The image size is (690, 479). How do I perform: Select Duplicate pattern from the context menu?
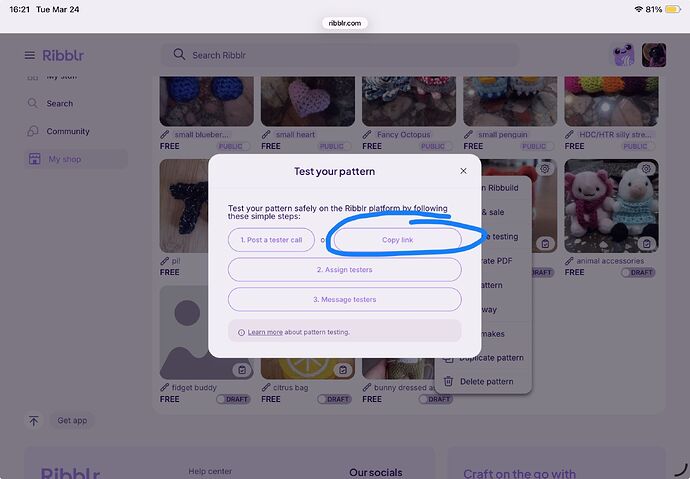tap(491, 357)
